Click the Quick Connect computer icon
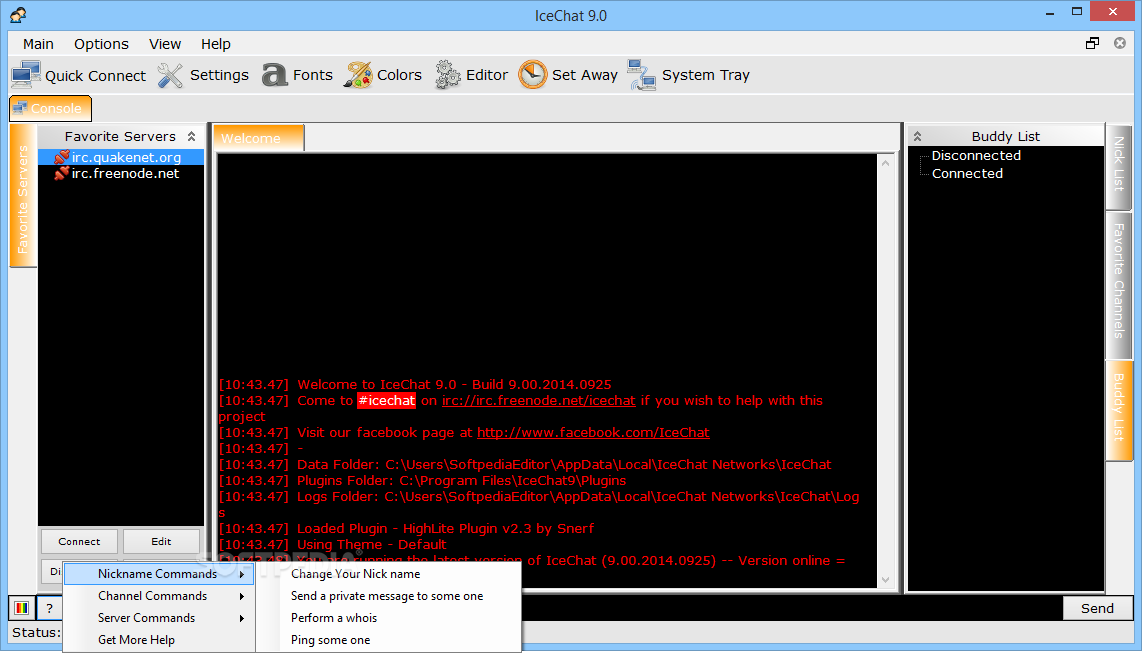The image size is (1142, 653). 26,75
